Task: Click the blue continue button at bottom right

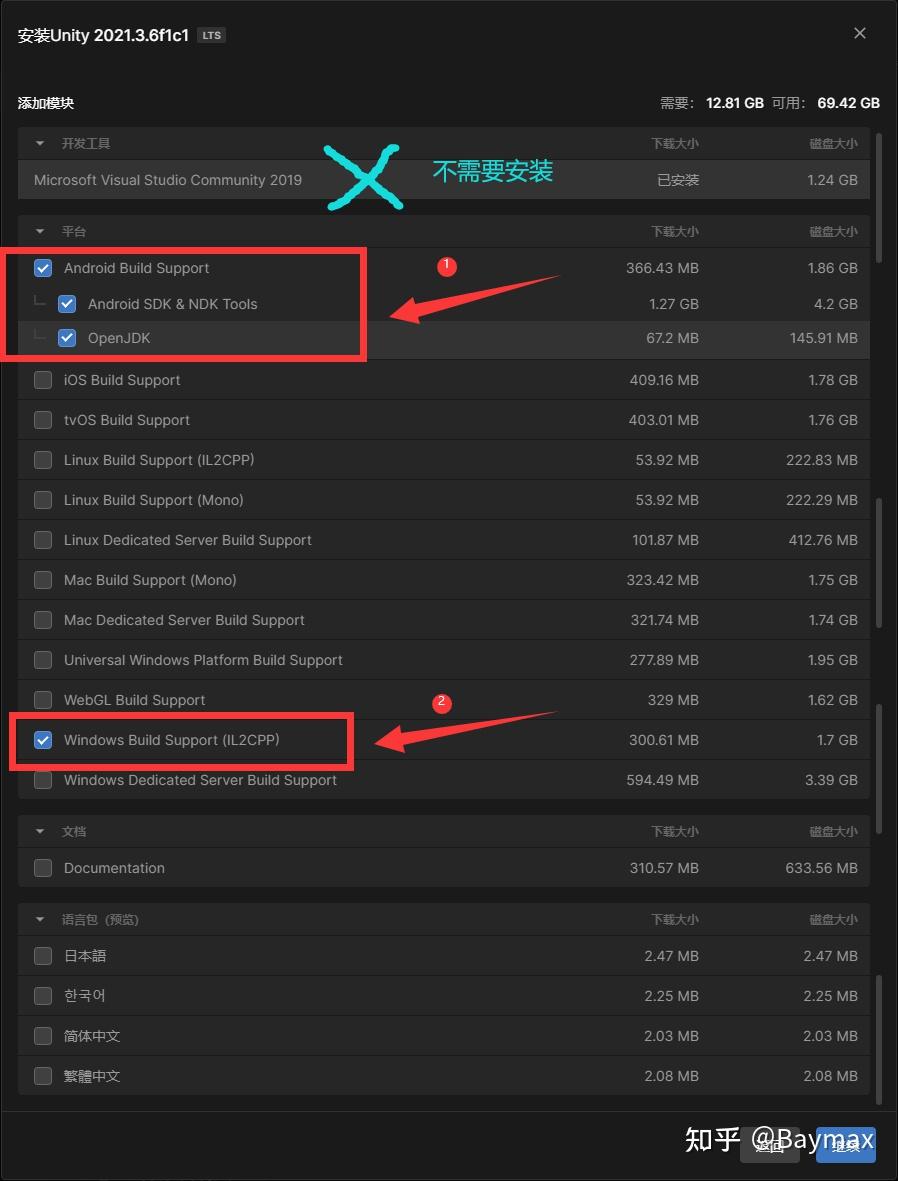Action: pyautogui.click(x=845, y=1146)
